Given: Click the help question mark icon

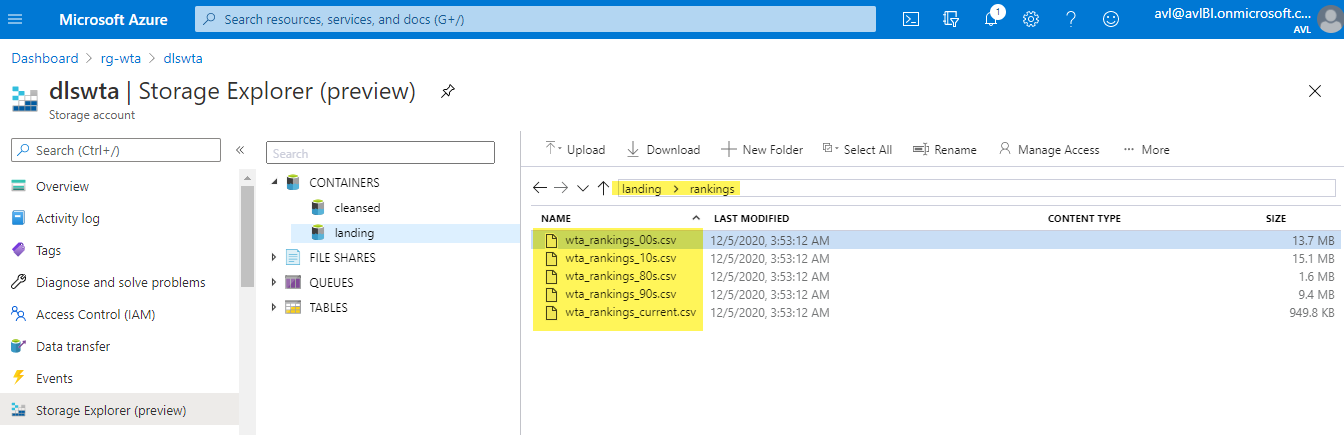Looking at the screenshot, I should coord(1071,19).
